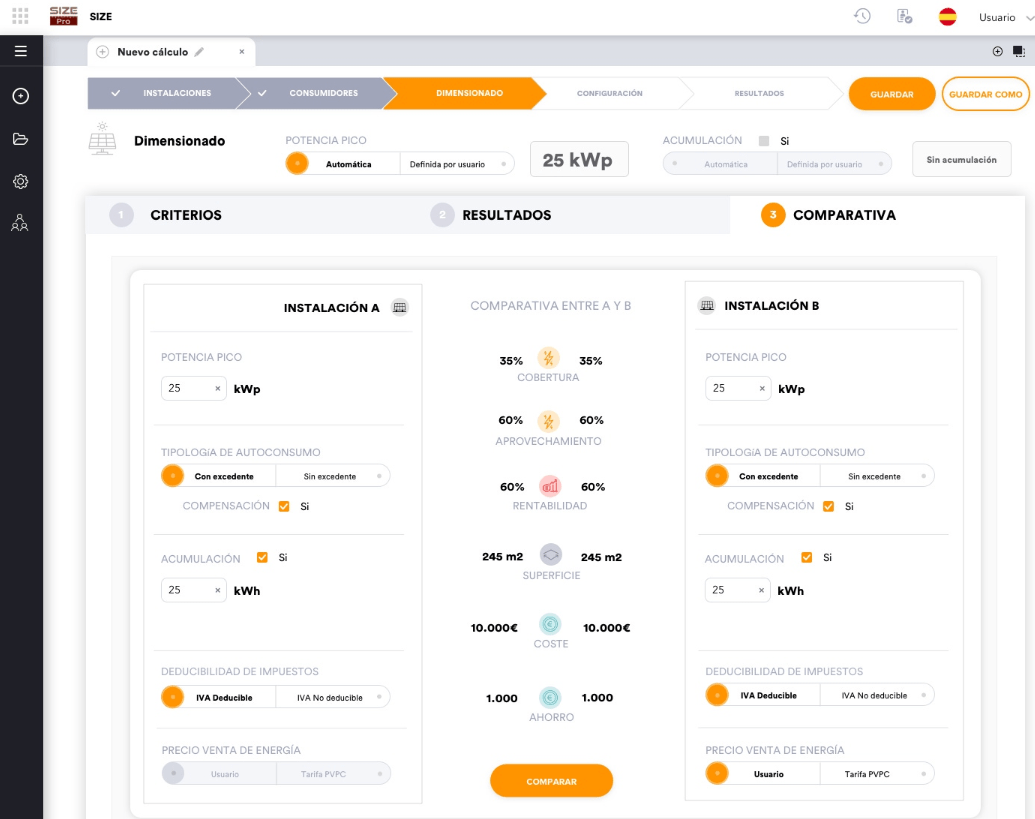This screenshot has width=1035, height=819.
Task: Enable the top Acumulación Si checkbox
Action: pos(764,141)
